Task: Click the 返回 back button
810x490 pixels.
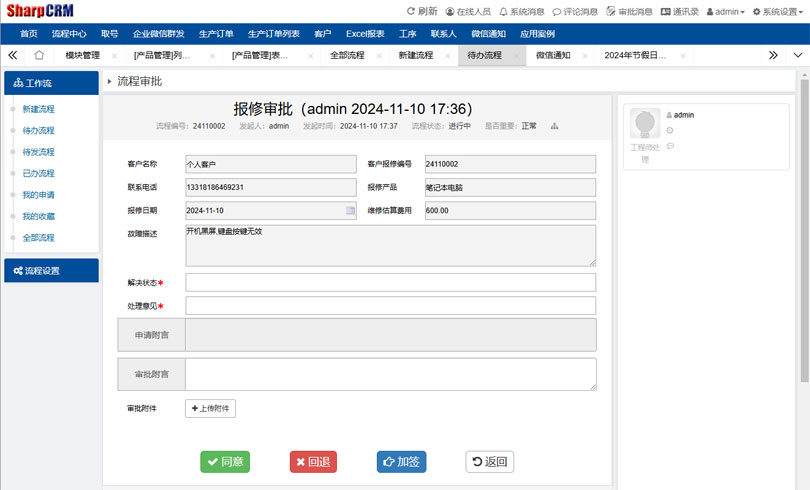Action: tap(490, 462)
